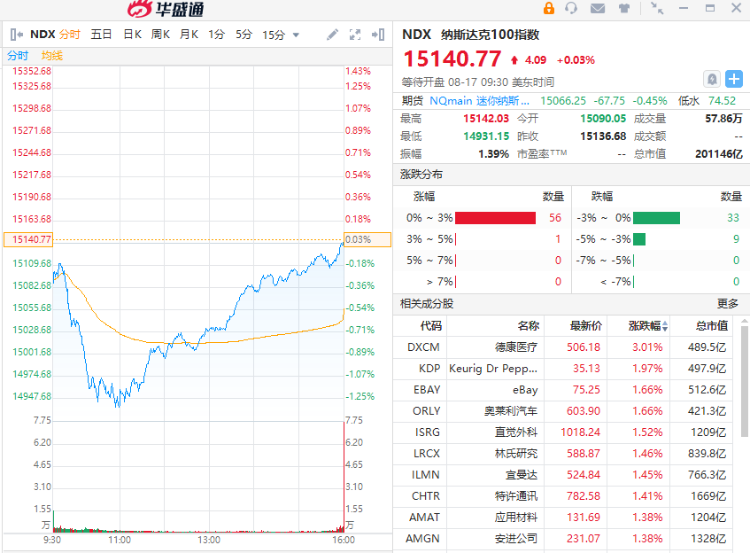
Task: Toggle the 分时 line legend
Action: click(x=18, y=55)
